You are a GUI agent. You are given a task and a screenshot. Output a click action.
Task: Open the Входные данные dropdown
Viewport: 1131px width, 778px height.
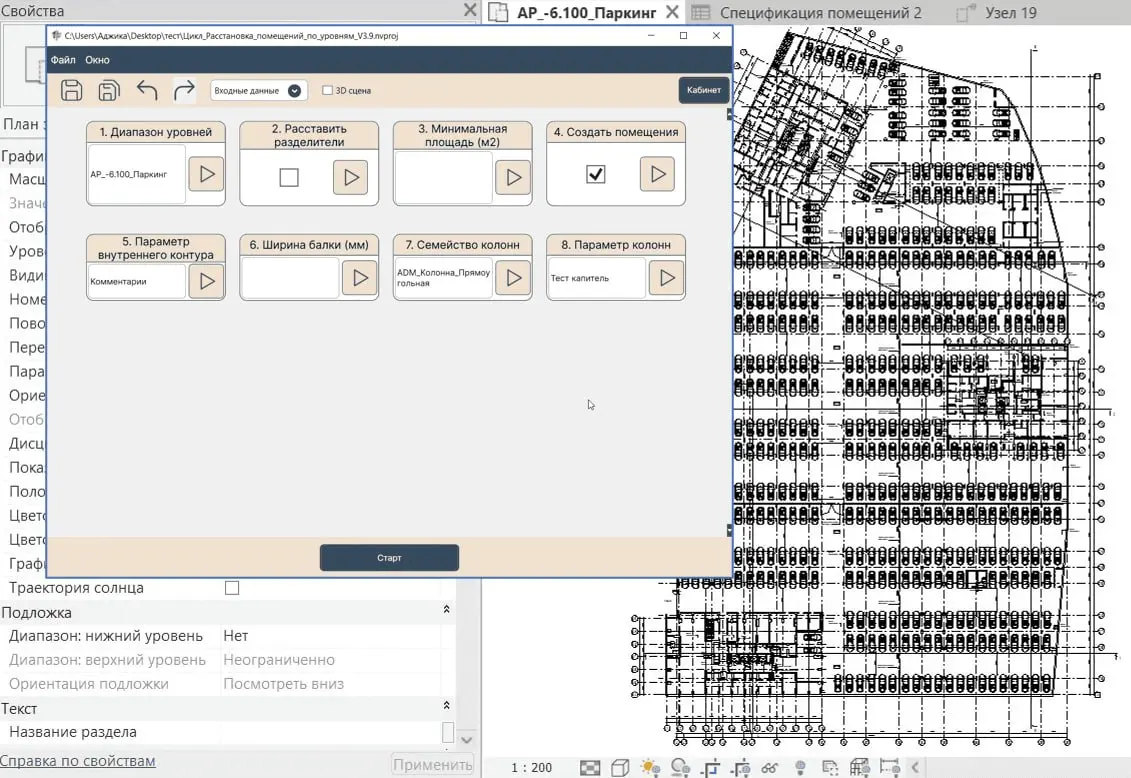(x=258, y=90)
